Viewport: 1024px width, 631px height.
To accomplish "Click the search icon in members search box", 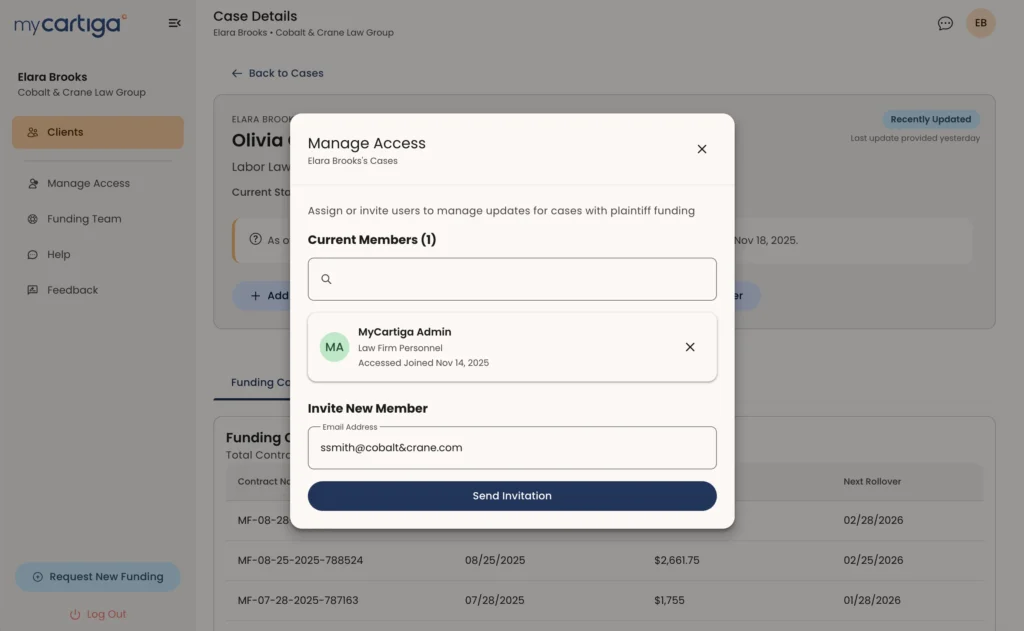I will click(326, 279).
